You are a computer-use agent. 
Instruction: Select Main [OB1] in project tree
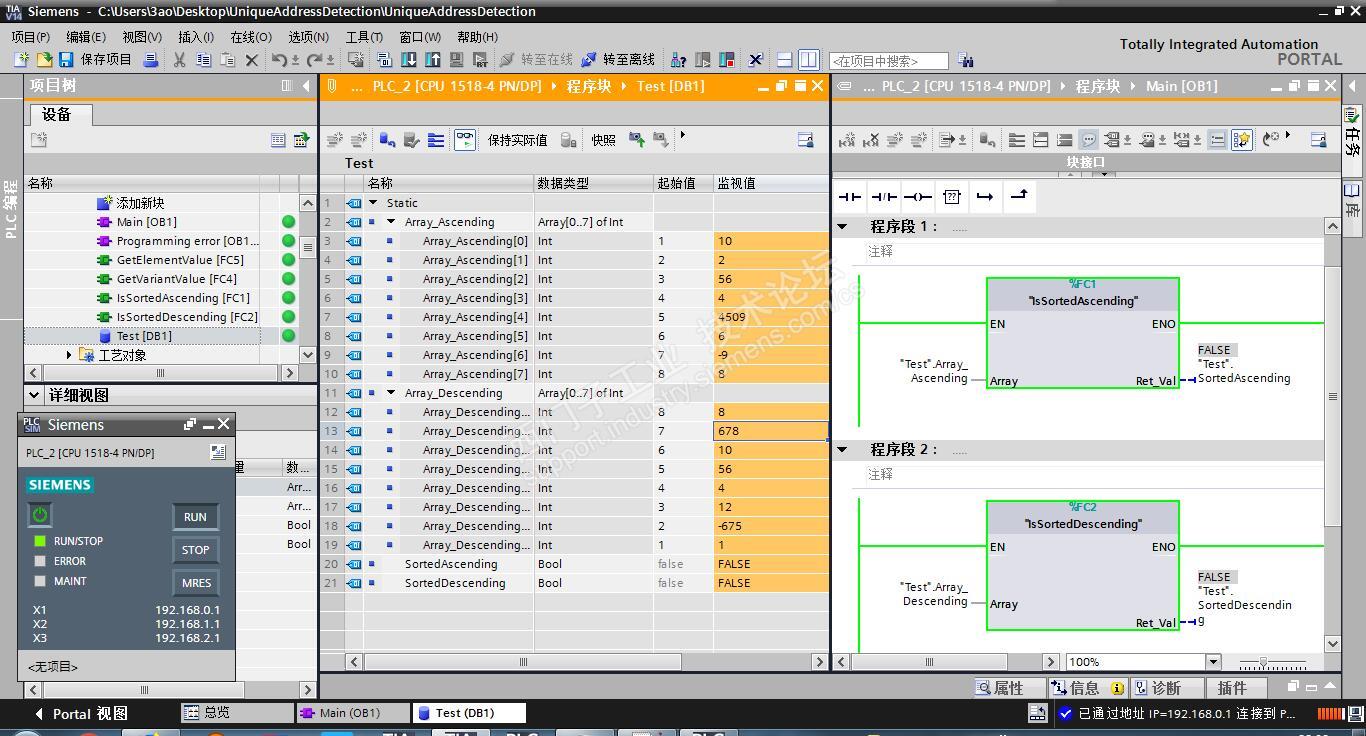pos(146,222)
